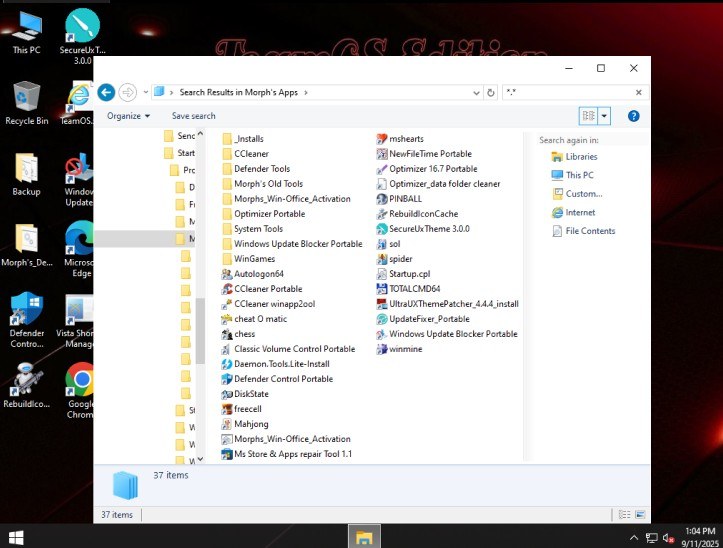Viewport: 723px width, 548px height.
Task: Click the Back navigation arrow
Action: coord(106,92)
